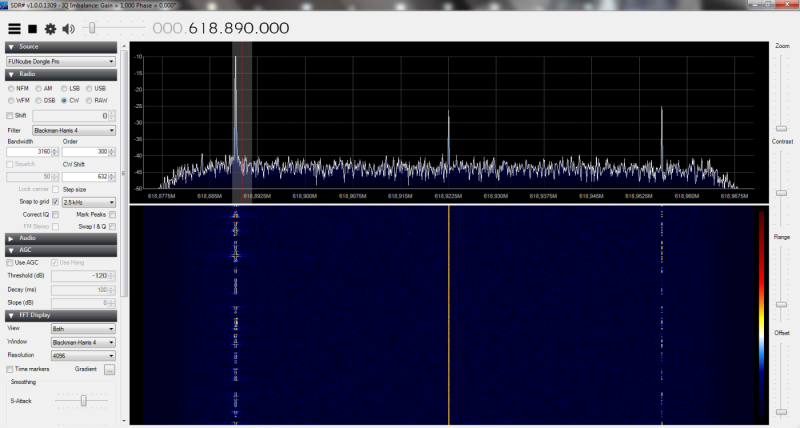Adjust the volume slider handle
This screenshot has width=800, height=428.
click(x=92, y=28)
